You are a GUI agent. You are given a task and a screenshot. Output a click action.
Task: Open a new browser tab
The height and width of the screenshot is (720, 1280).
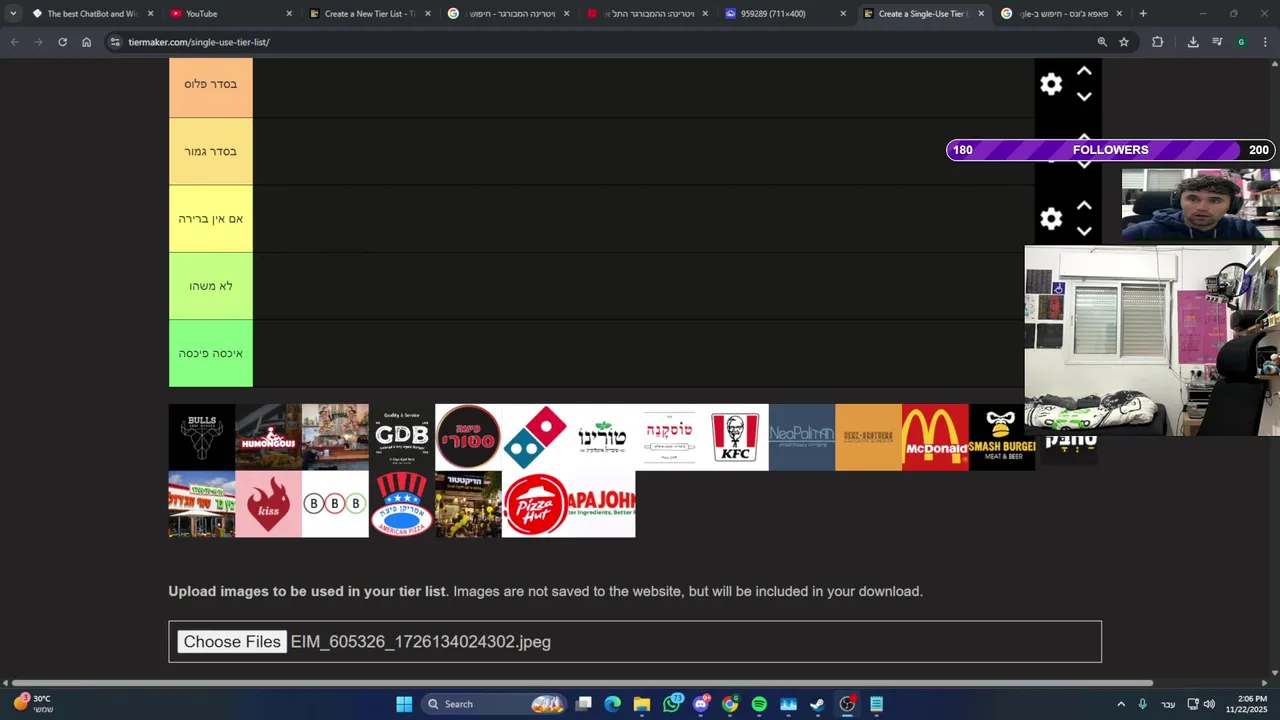pyautogui.click(x=1143, y=14)
